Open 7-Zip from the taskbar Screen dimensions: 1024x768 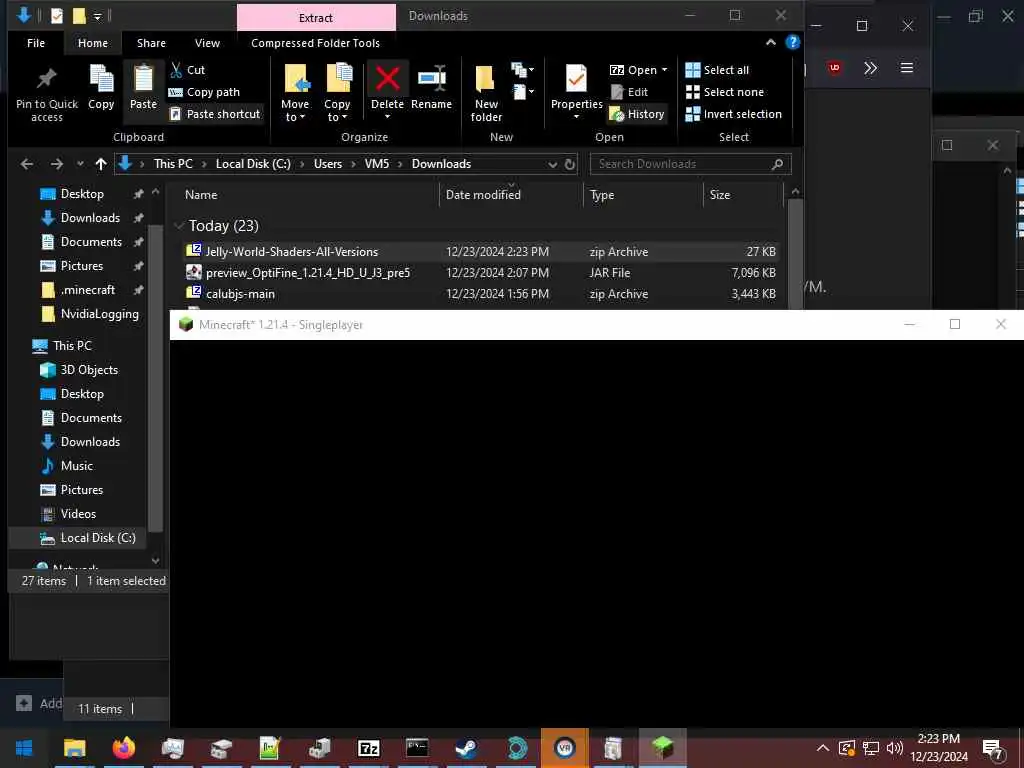click(x=368, y=748)
